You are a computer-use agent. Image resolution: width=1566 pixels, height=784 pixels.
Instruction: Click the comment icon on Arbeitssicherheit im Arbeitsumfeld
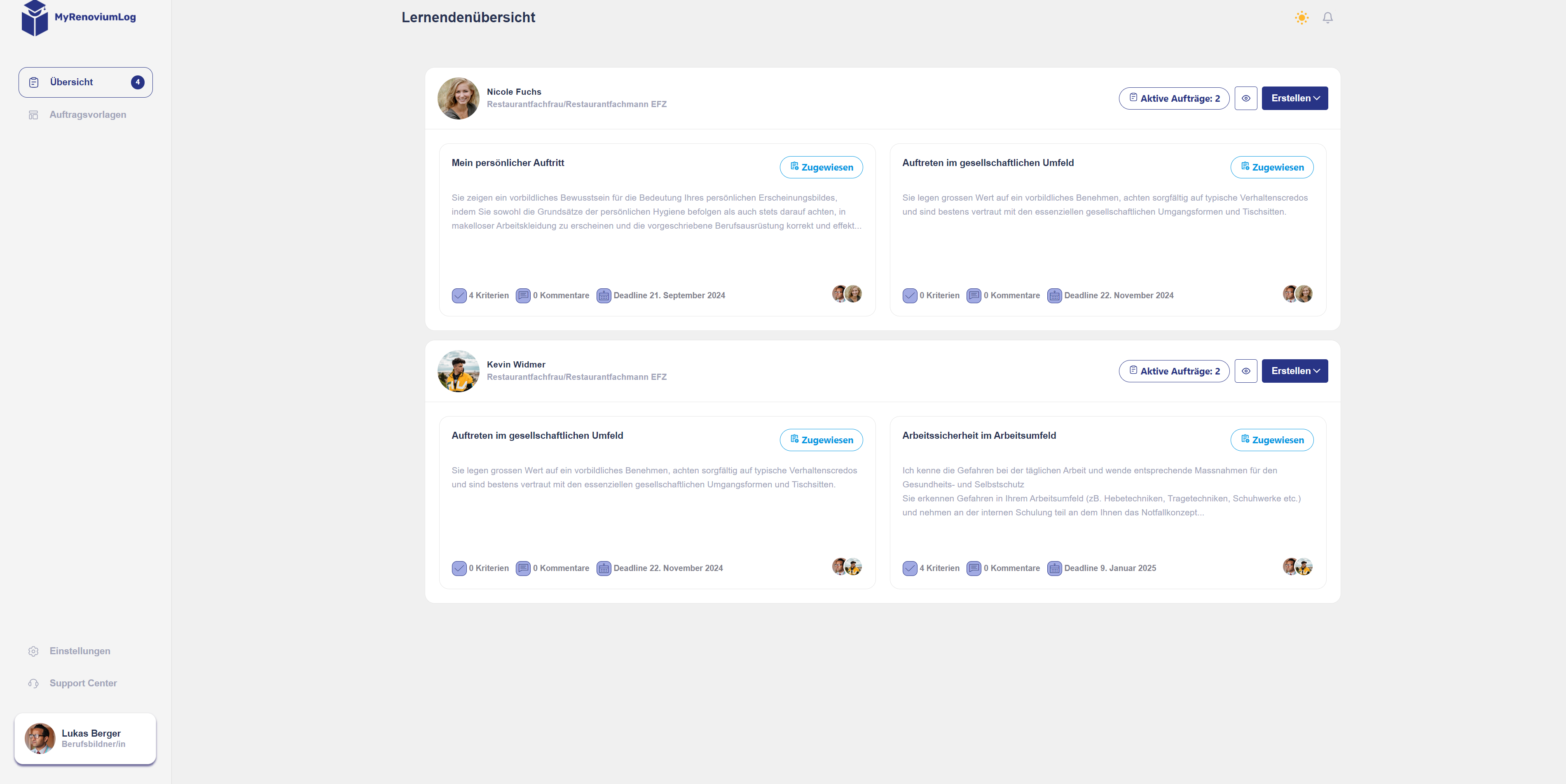tap(973, 568)
